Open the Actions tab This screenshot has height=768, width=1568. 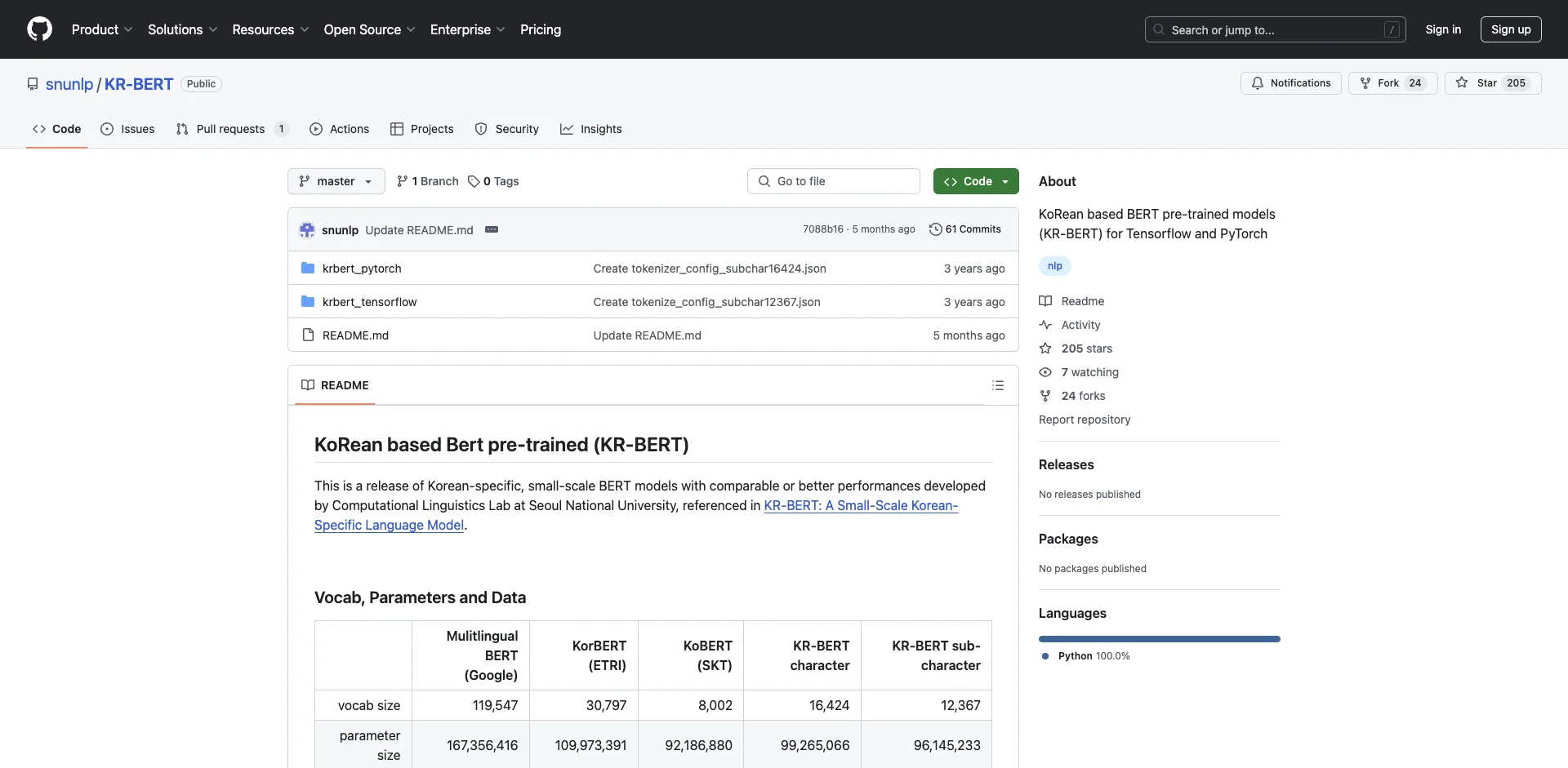point(340,129)
